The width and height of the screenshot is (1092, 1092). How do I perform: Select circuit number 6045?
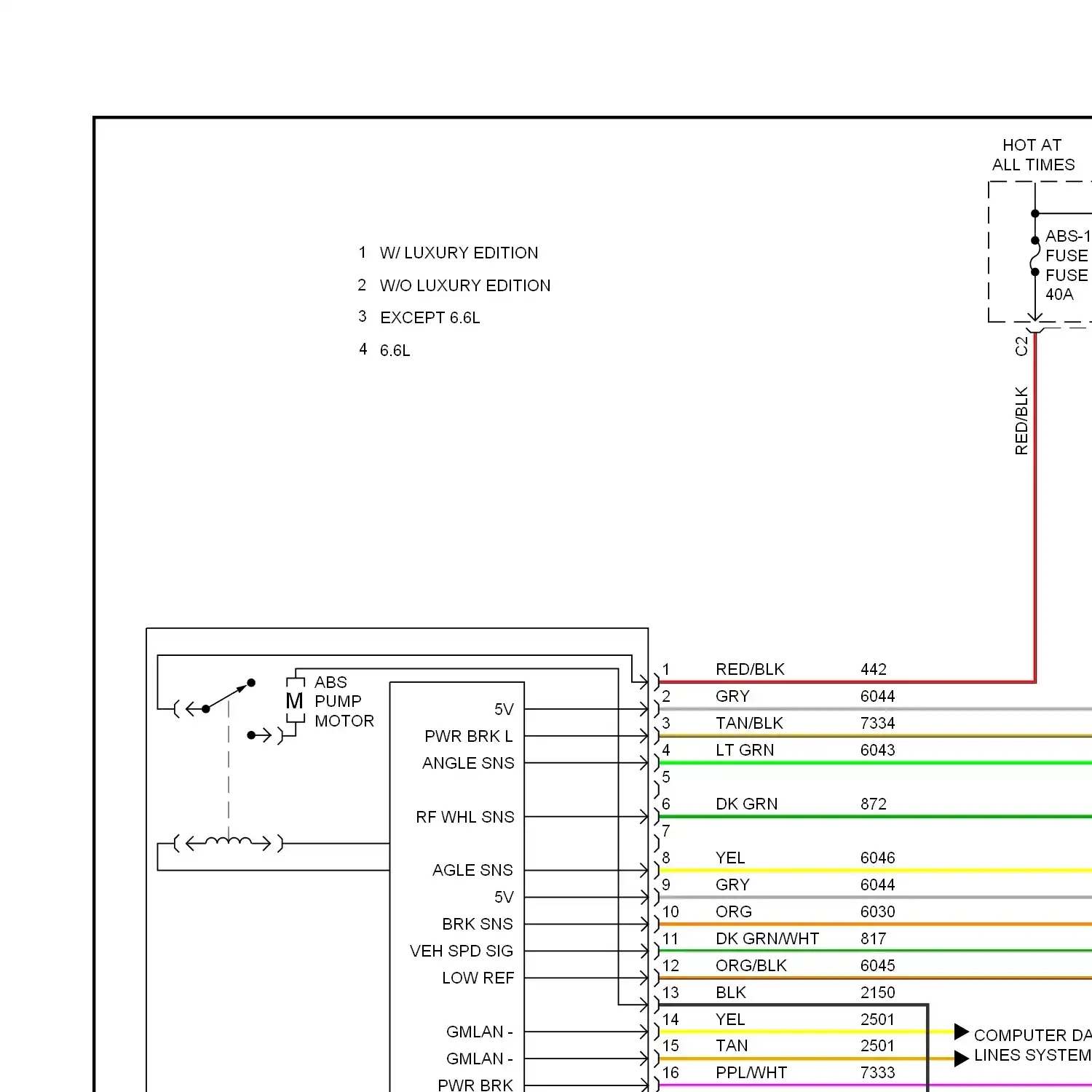[877, 965]
